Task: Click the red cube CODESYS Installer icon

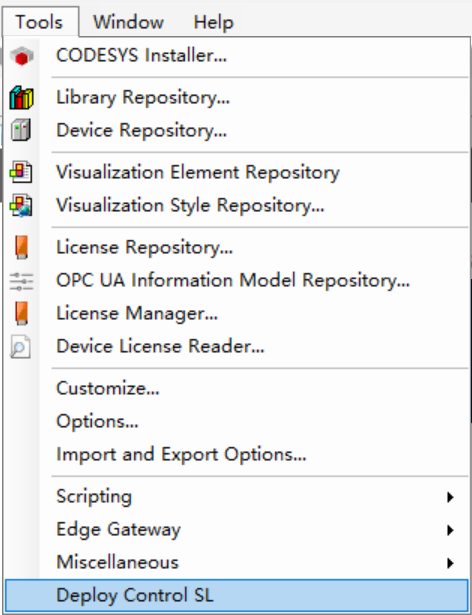Action: [22, 56]
